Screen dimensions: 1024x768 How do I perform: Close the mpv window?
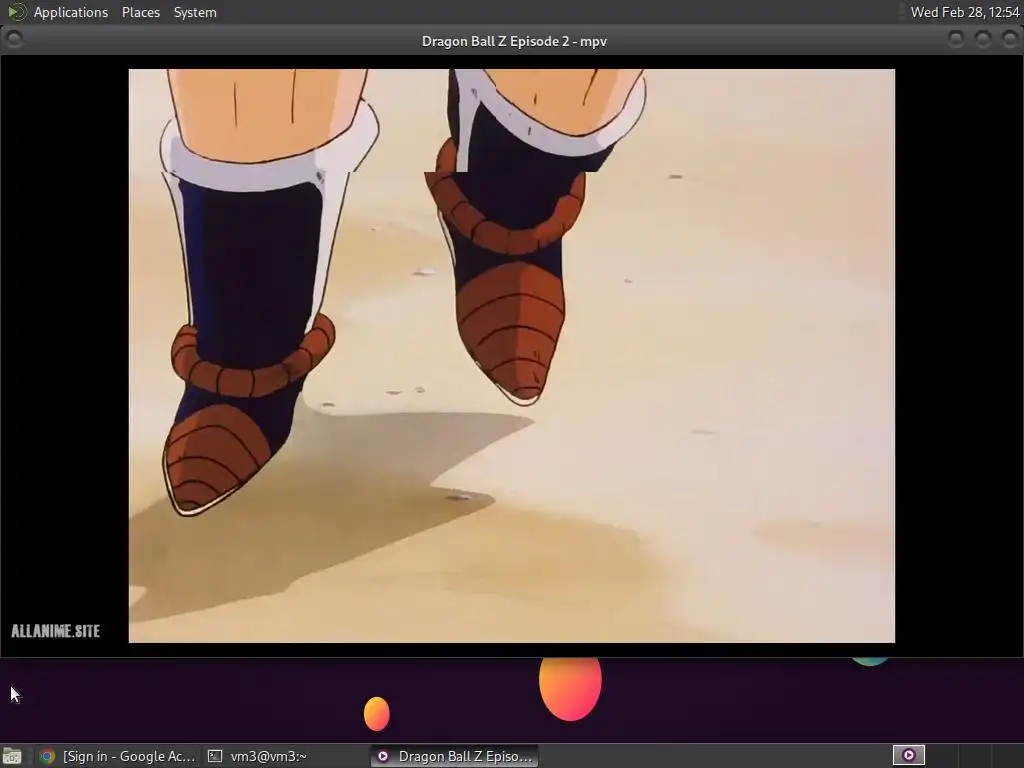pyautogui.click(x=1009, y=40)
